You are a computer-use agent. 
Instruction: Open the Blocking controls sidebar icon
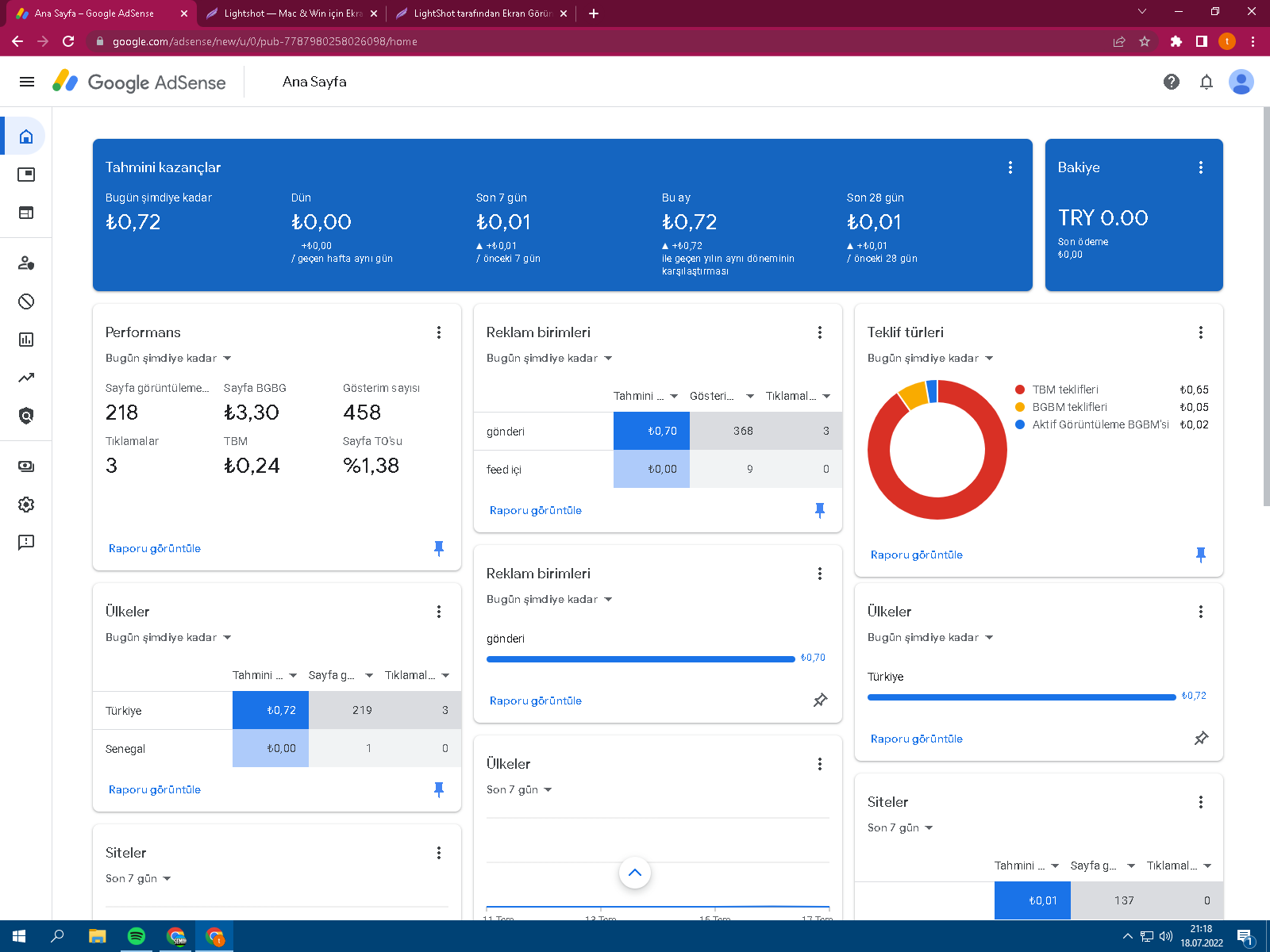[x=26, y=301]
